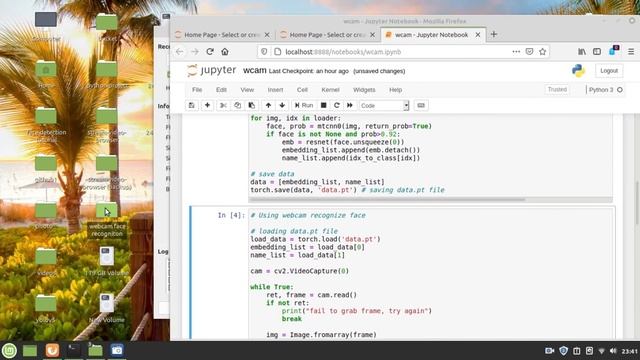
Task: Open the network icon in system tray
Action: pyautogui.click(x=601, y=351)
